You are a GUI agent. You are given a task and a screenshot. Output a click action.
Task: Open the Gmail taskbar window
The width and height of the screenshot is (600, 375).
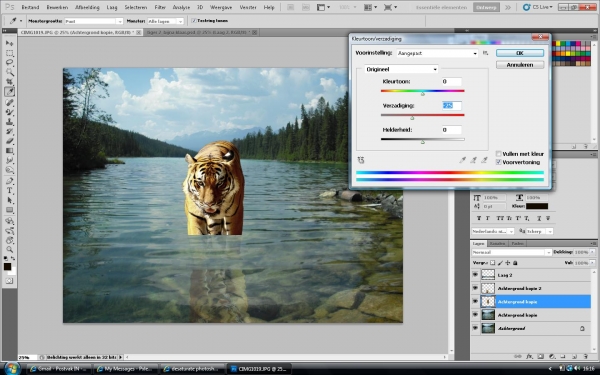[x=59, y=369]
